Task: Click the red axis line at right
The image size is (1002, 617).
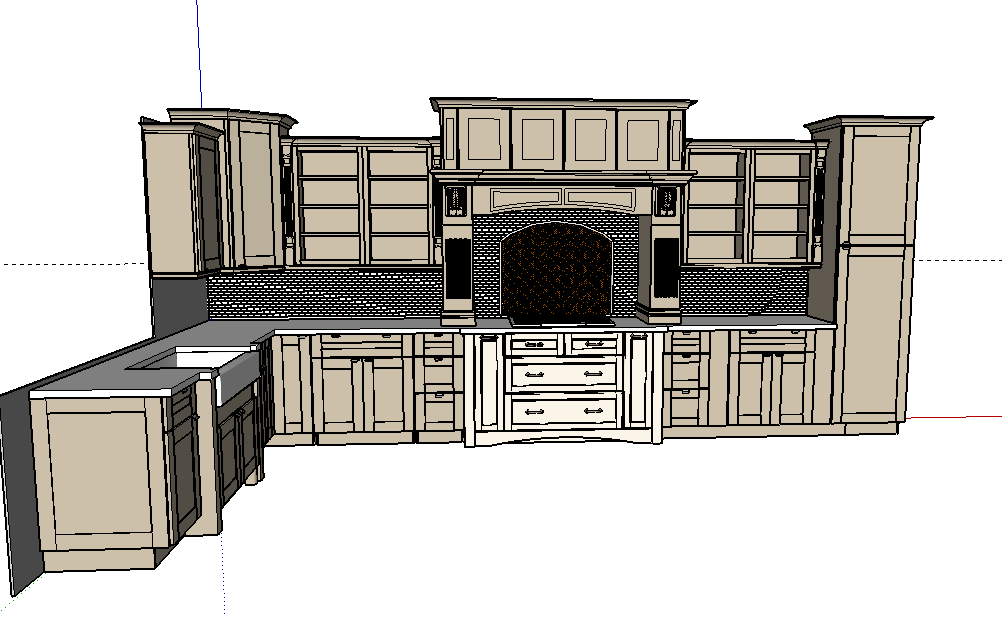Action: [953, 417]
